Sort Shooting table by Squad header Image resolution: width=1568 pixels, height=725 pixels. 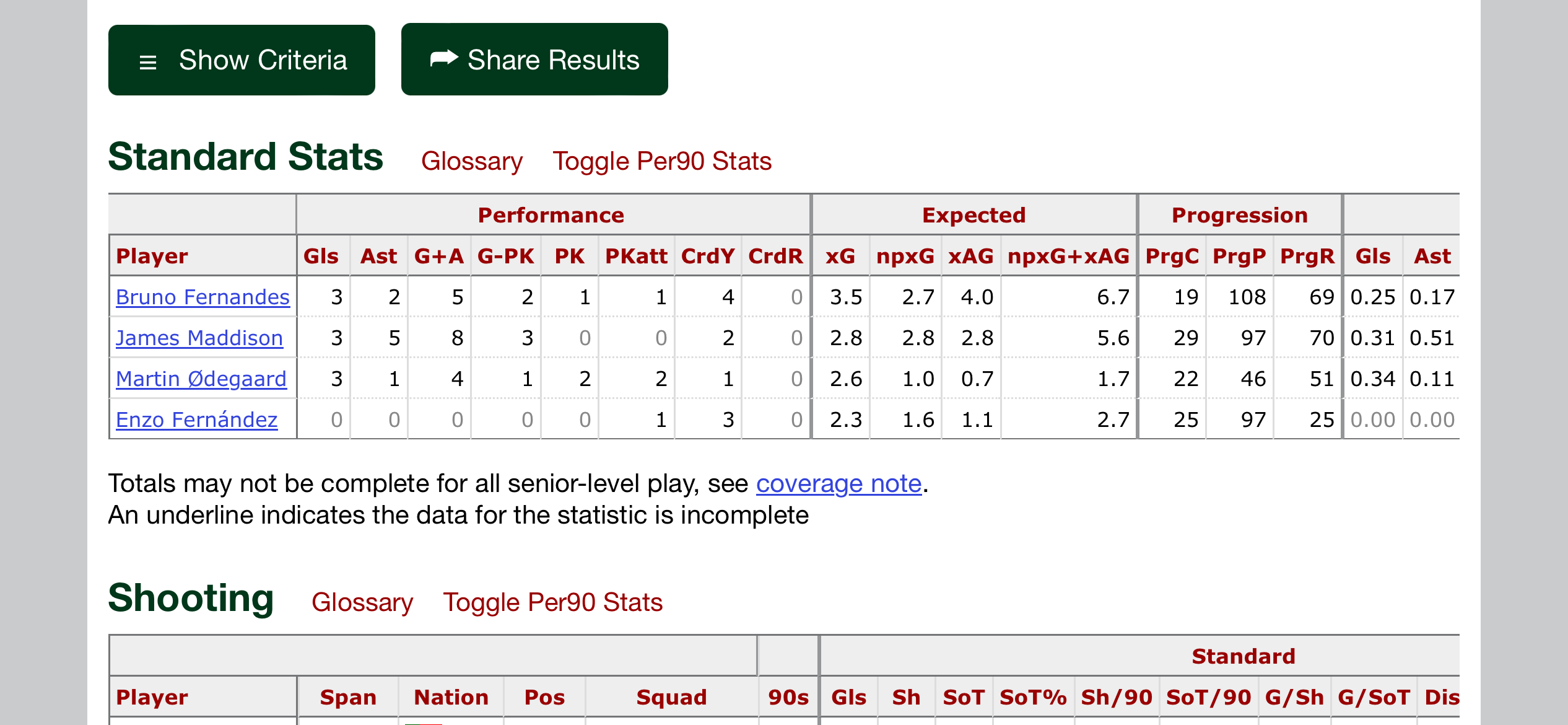671,697
